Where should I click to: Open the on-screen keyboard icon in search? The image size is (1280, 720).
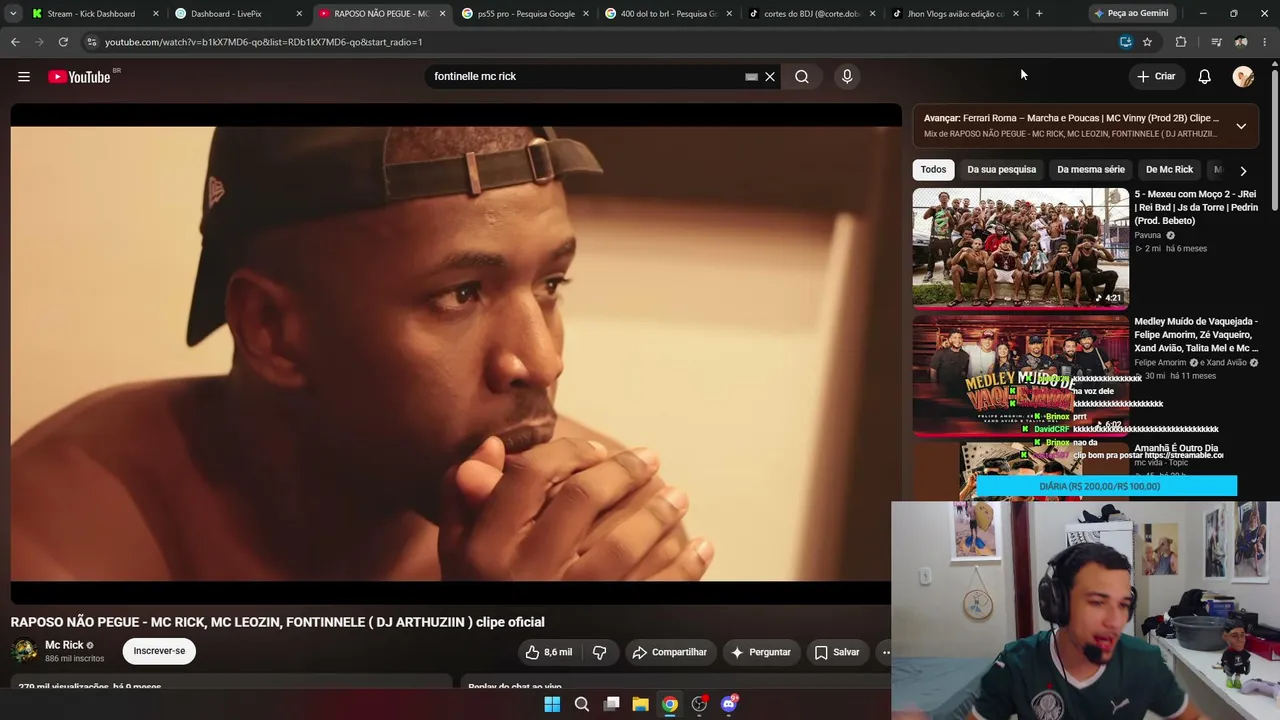pyautogui.click(x=751, y=77)
